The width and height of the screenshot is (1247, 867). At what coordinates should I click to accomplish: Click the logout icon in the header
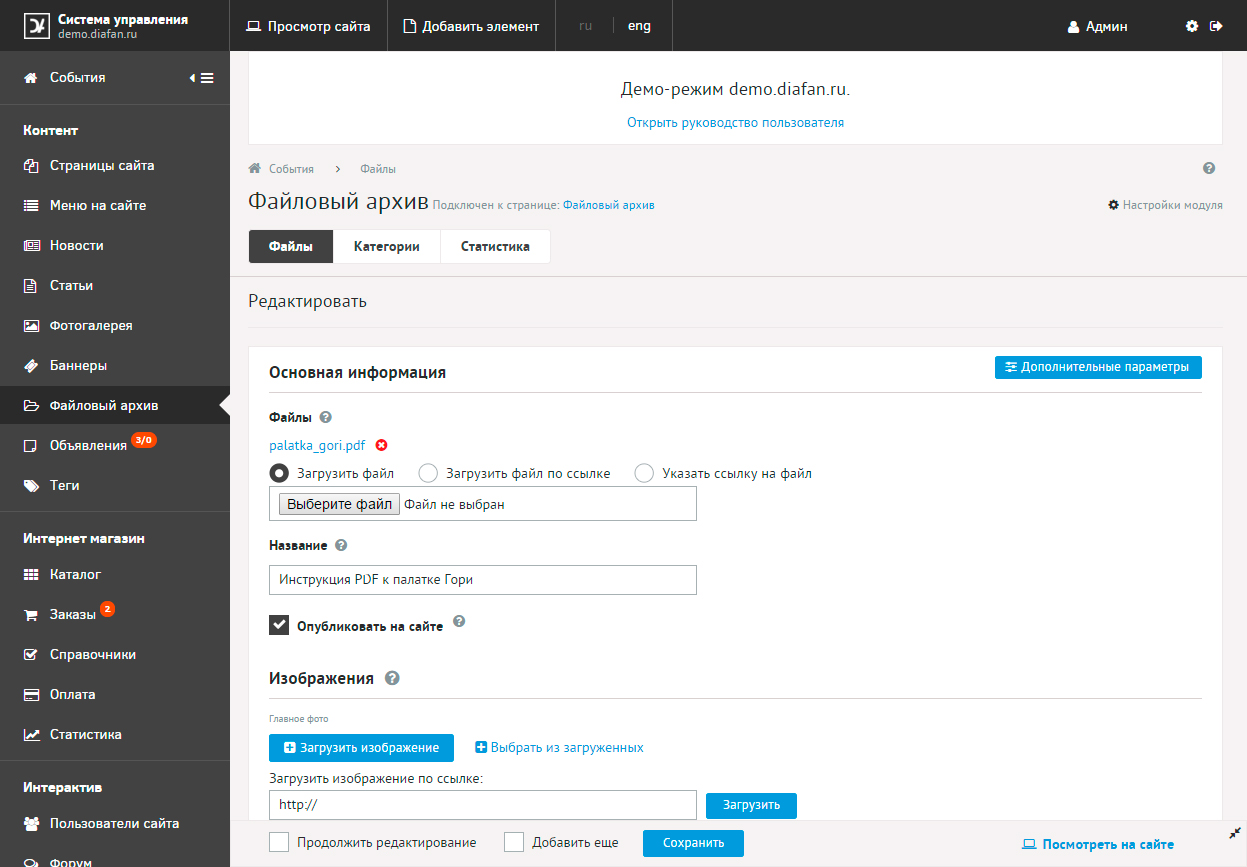tap(1216, 26)
